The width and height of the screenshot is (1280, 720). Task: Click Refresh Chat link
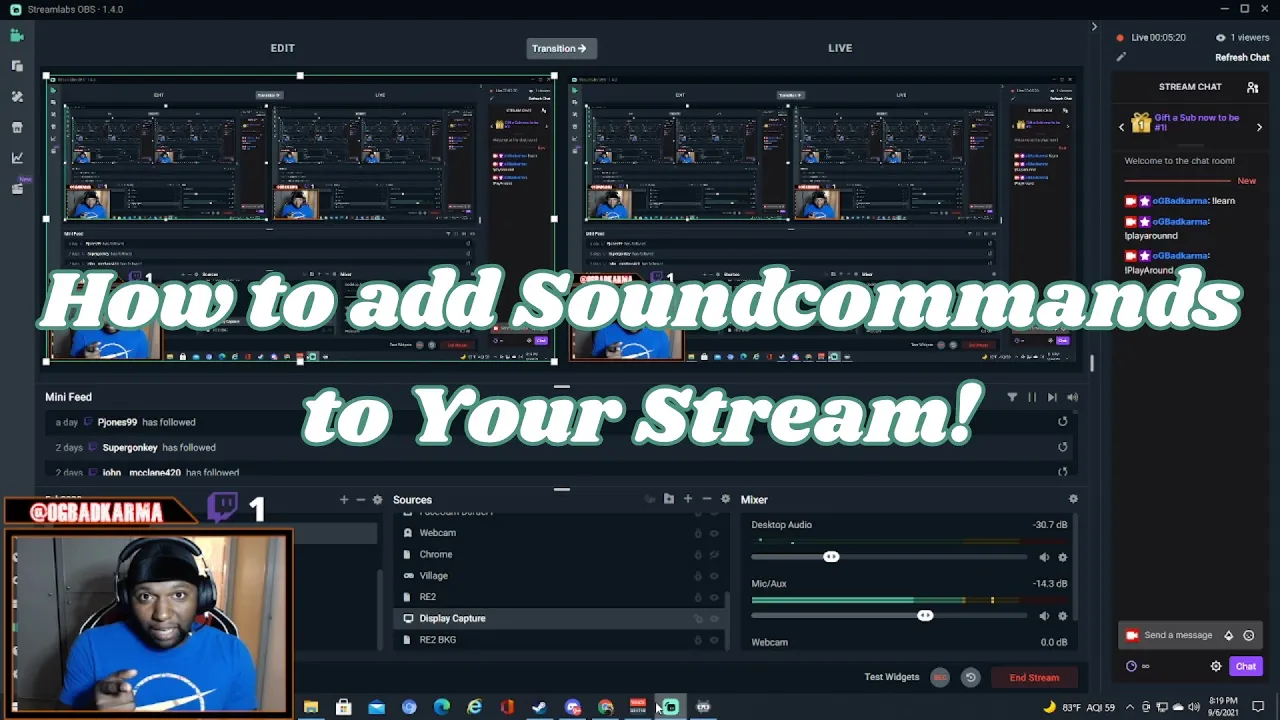(1242, 58)
